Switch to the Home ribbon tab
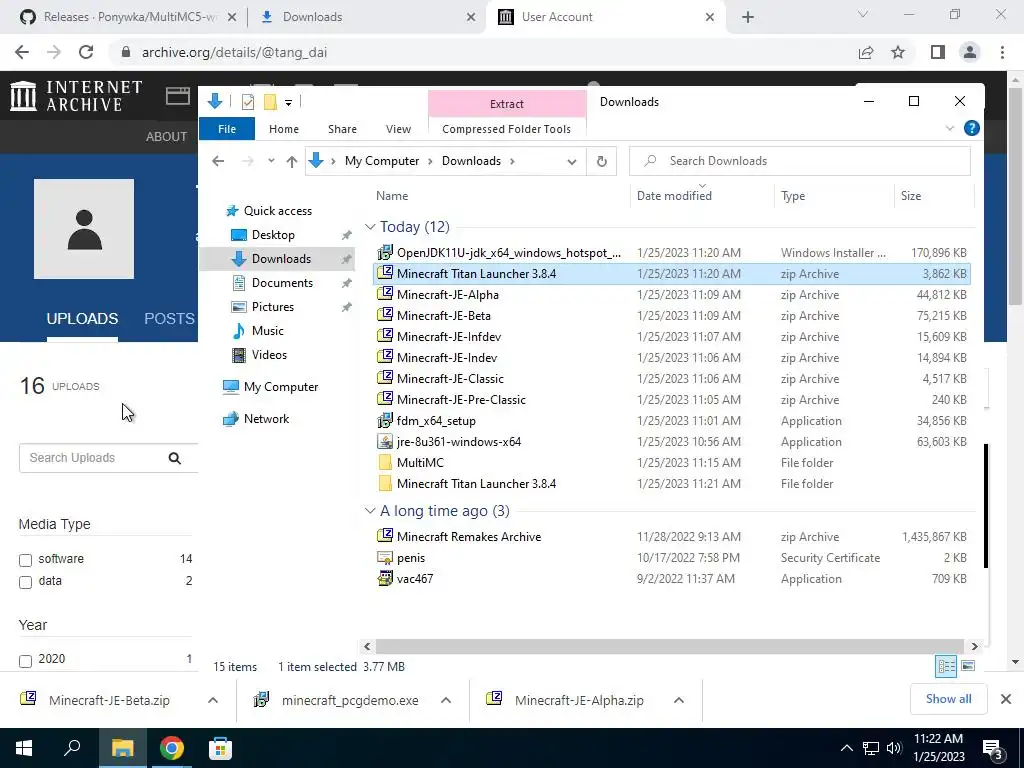 pyautogui.click(x=283, y=129)
